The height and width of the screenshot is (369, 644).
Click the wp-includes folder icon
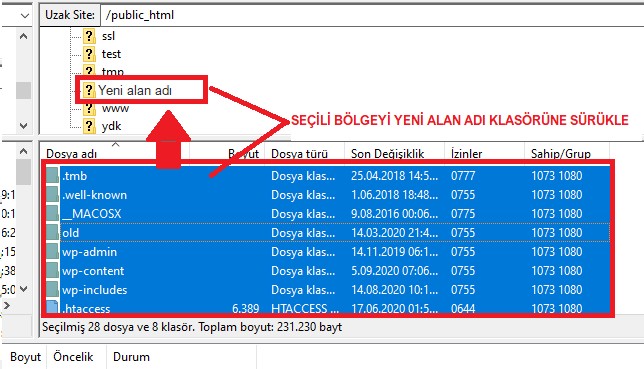pyautogui.click(x=52, y=290)
